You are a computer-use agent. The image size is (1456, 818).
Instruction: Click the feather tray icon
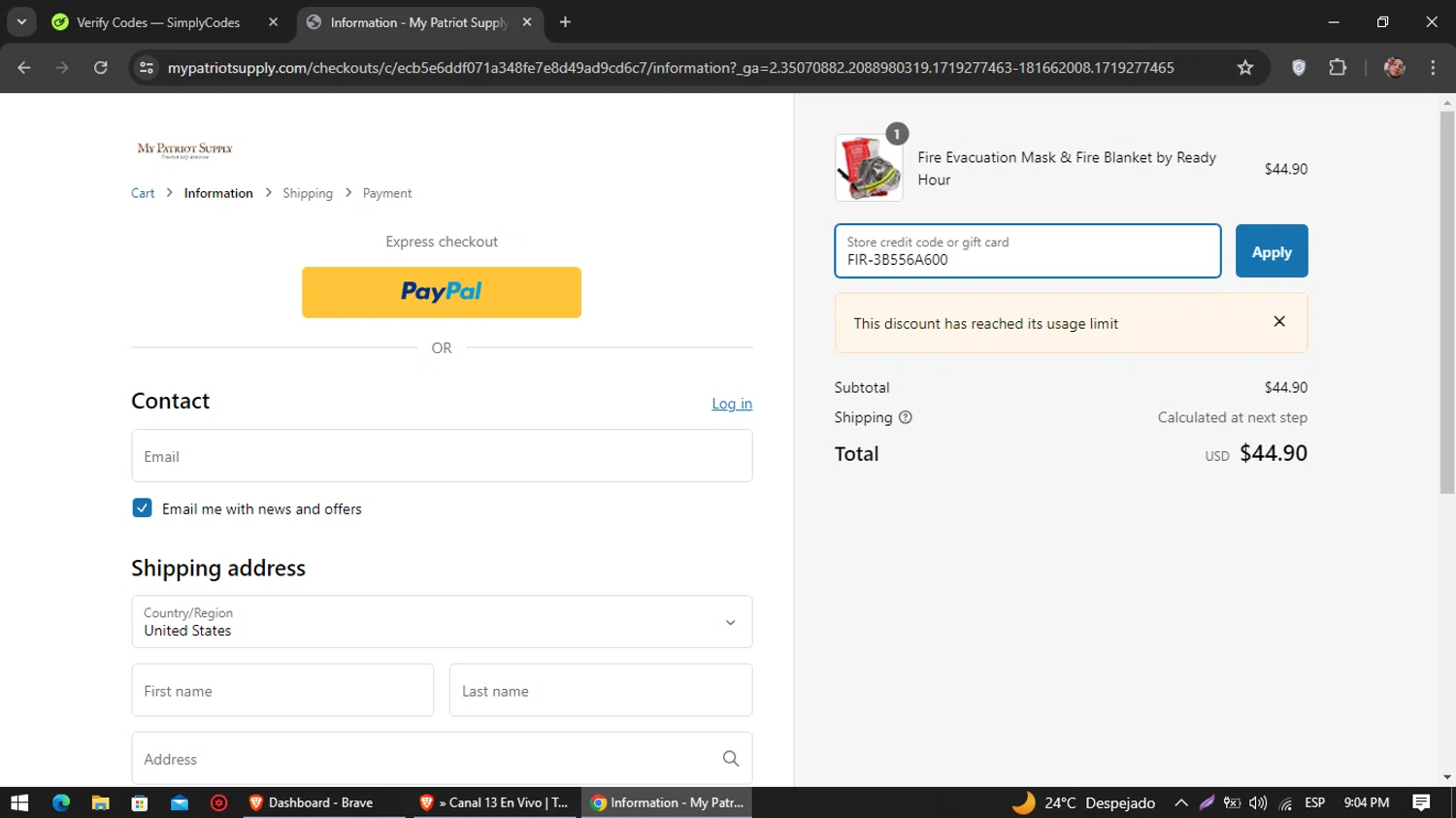click(1207, 802)
